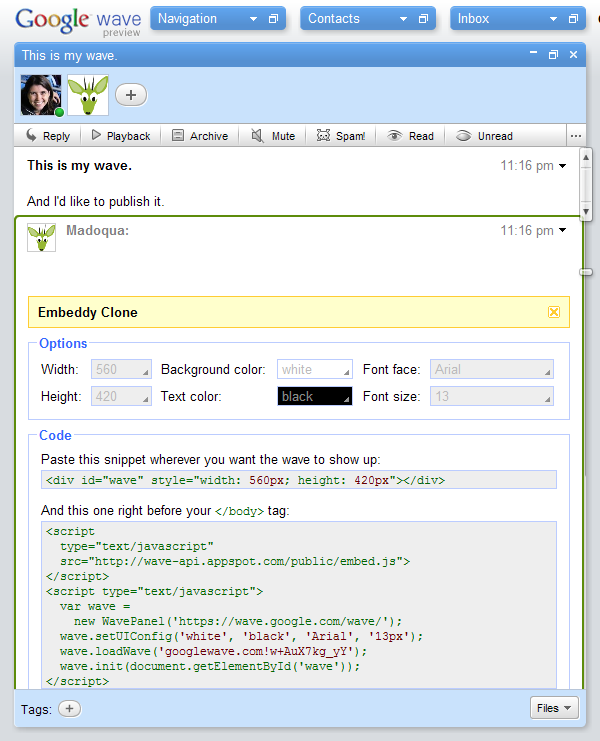Viewport: 600px width, 741px height.
Task: Open the Font face Arial dropdown
Action: coord(492,369)
